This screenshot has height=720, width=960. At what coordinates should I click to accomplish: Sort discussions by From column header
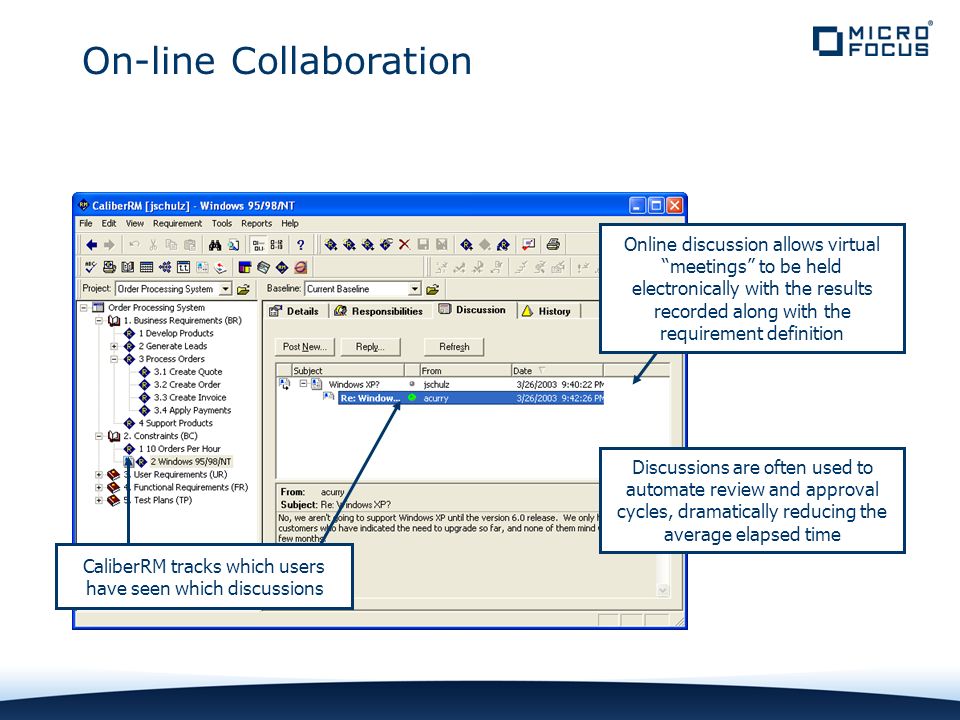465,370
